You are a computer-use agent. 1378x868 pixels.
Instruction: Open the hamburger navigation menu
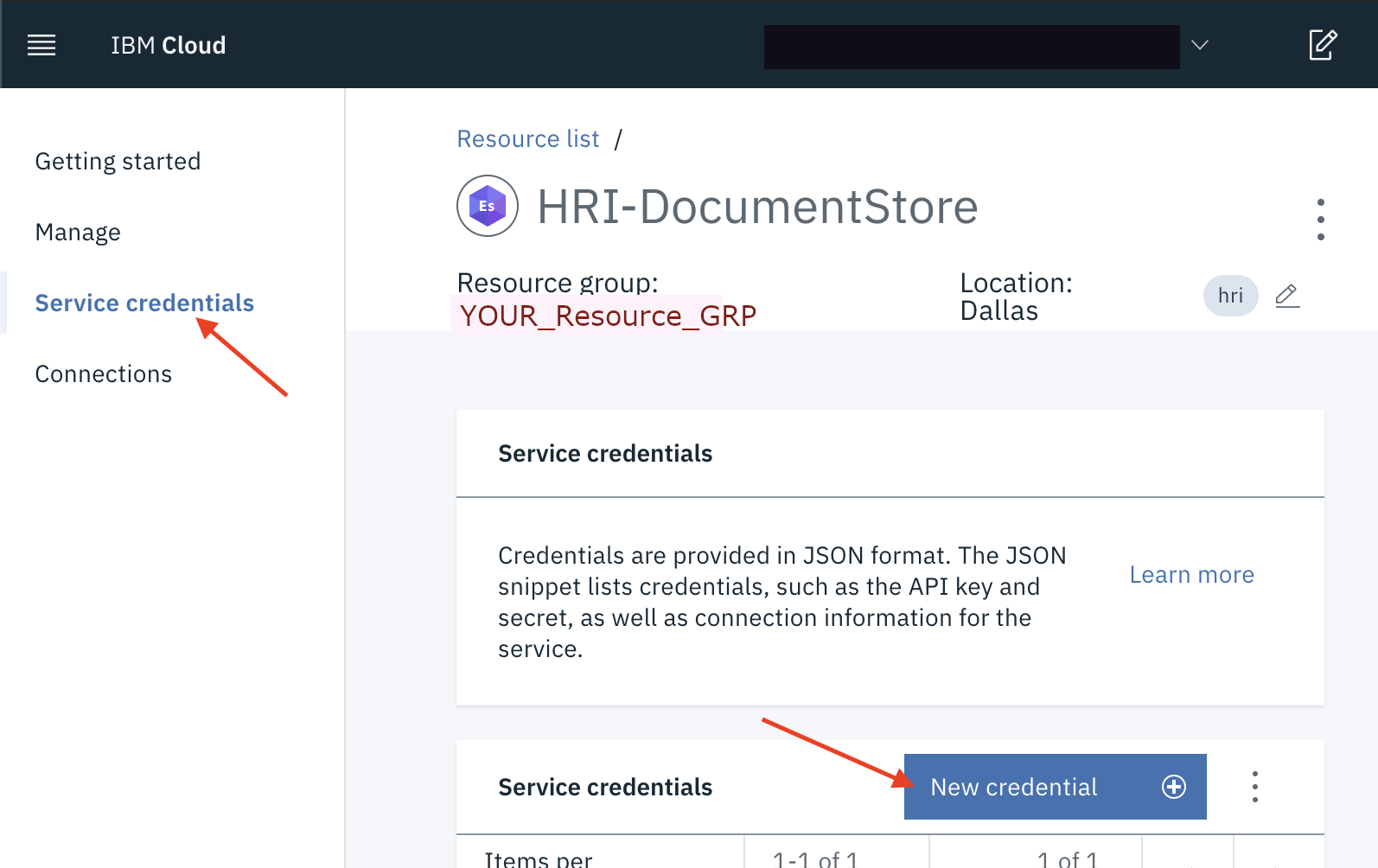click(x=41, y=45)
